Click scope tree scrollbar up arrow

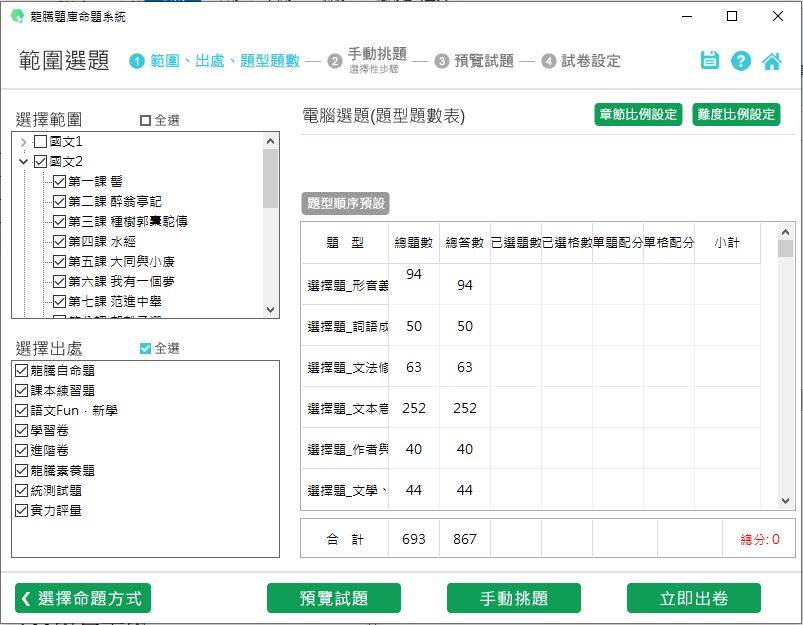270,140
